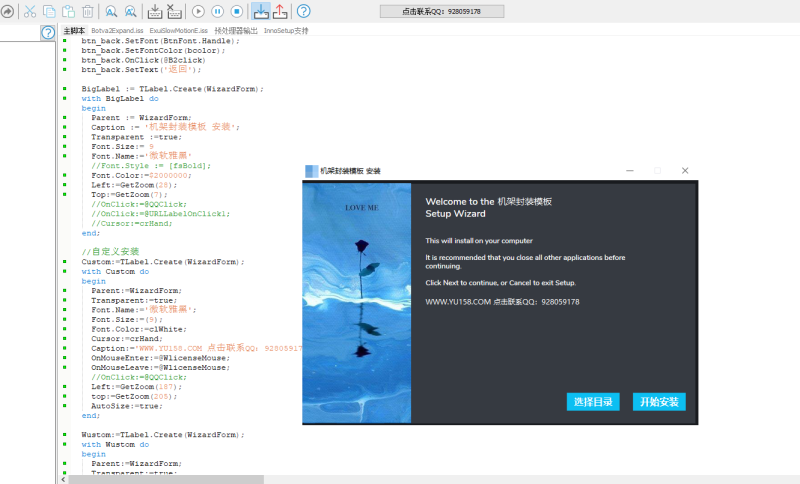Pause the running script
800x484 pixels.
tap(217, 11)
